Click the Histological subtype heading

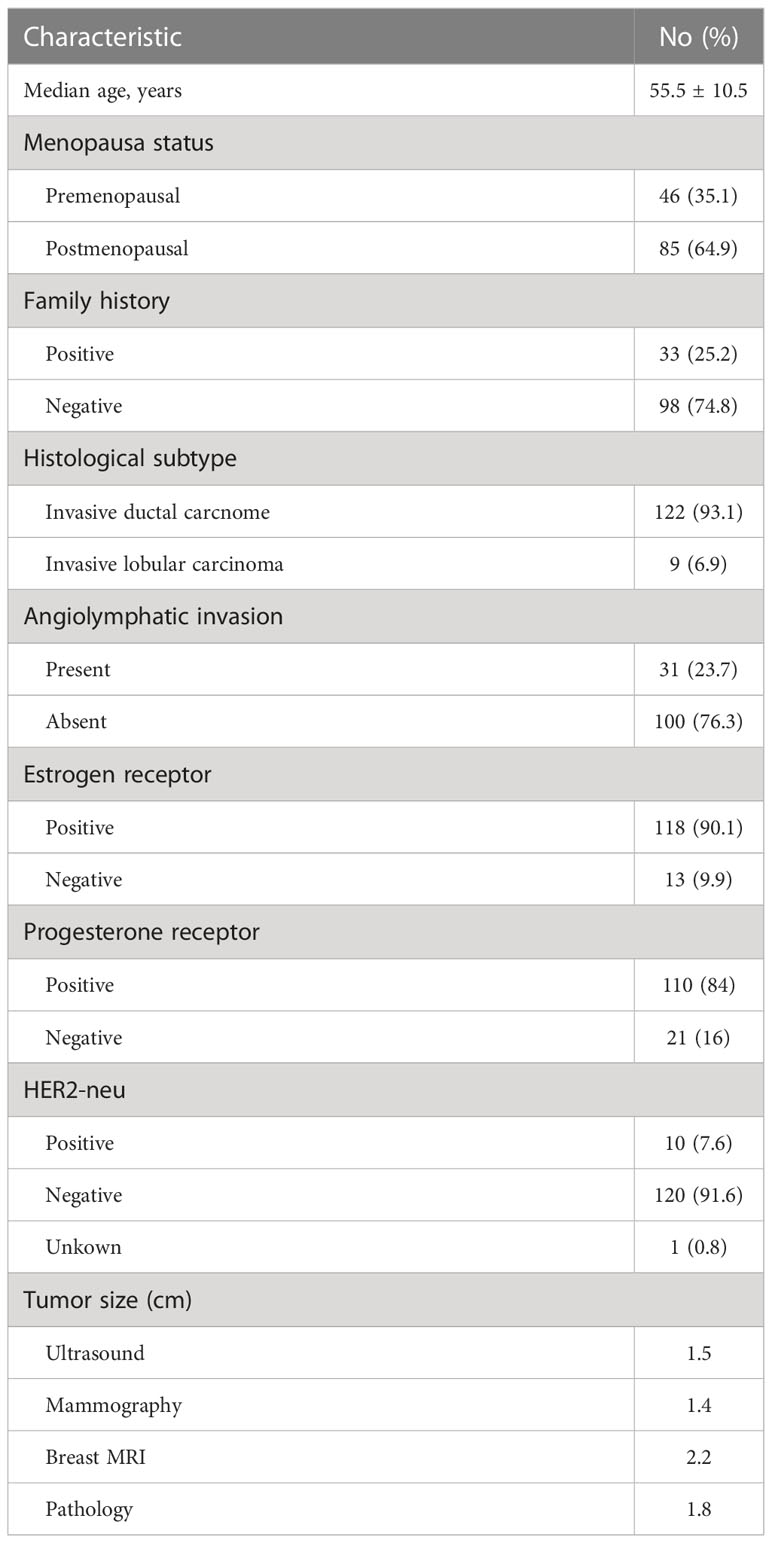[130, 459]
